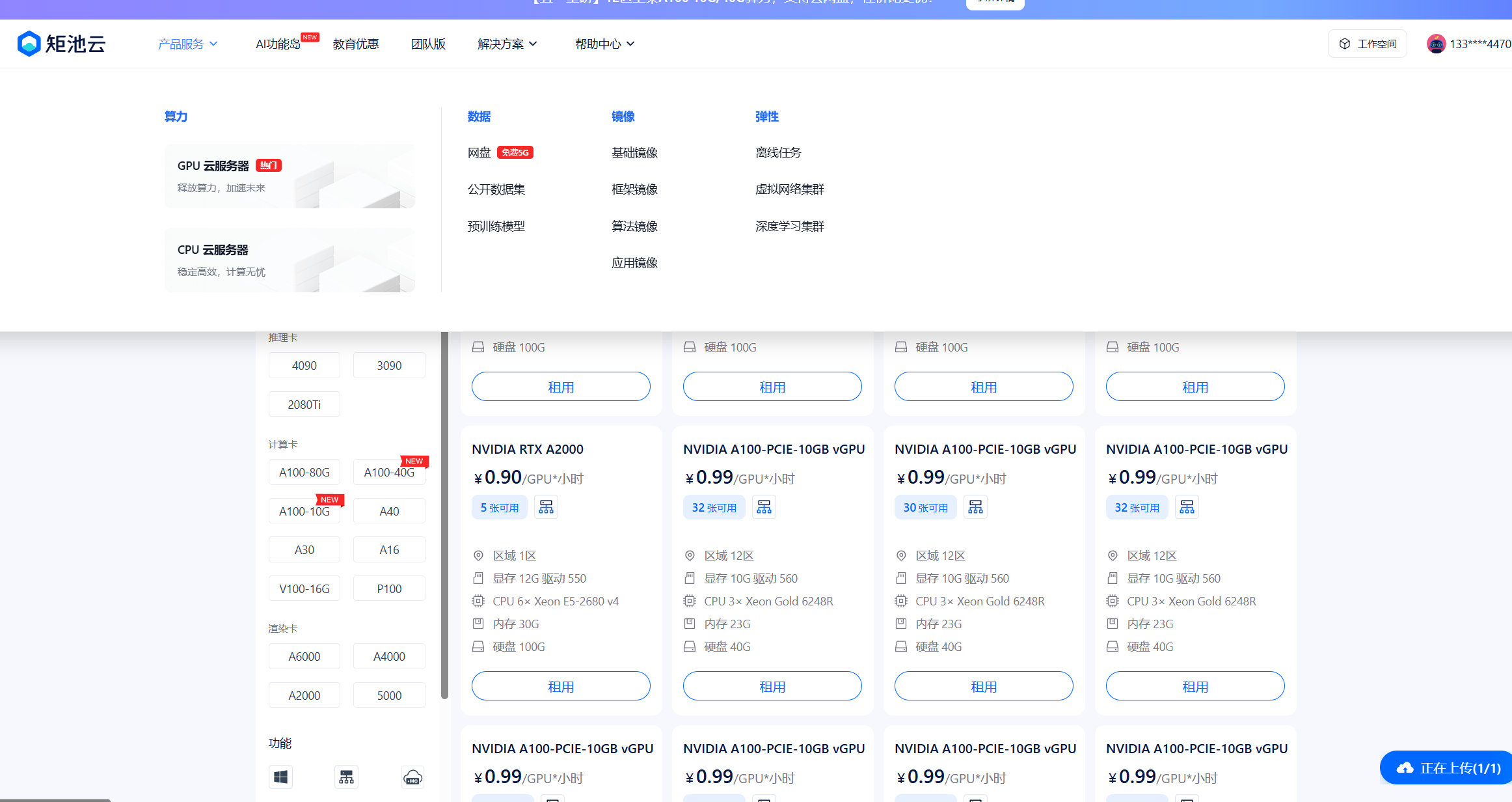Toggle the 5000 render card filter
Screen dimensions: 1512x802
tap(389, 695)
